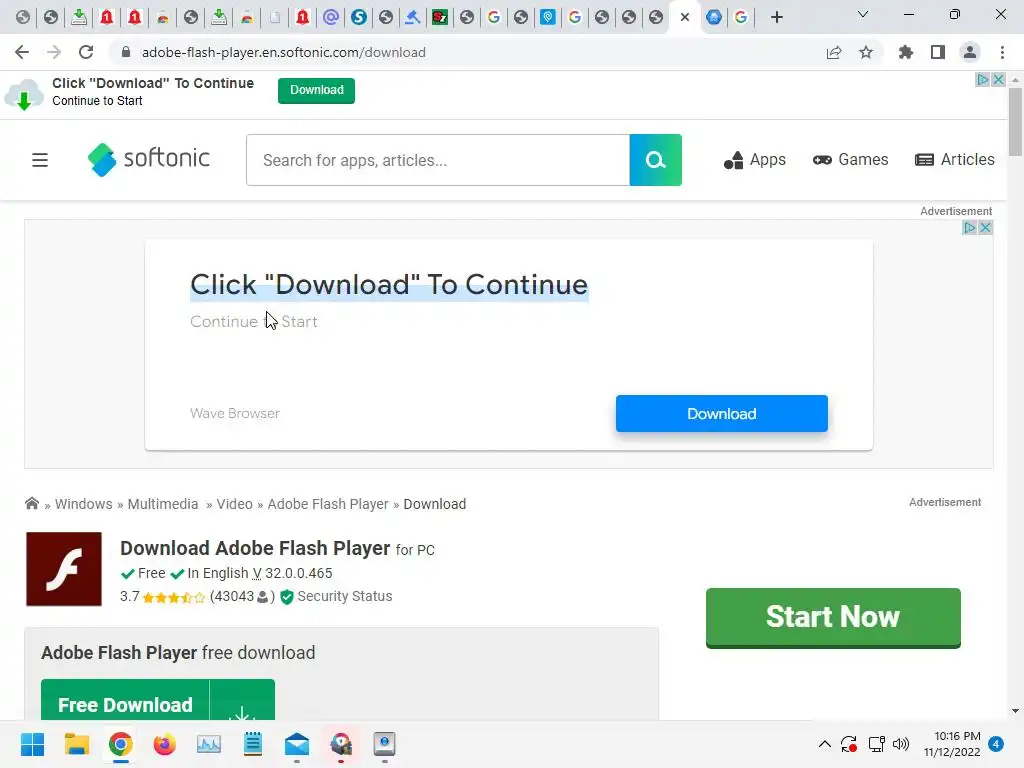Open the Adobe Flash Player breadcrumb link
The width and height of the screenshot is (1024, 768).
tap(328, 504)
